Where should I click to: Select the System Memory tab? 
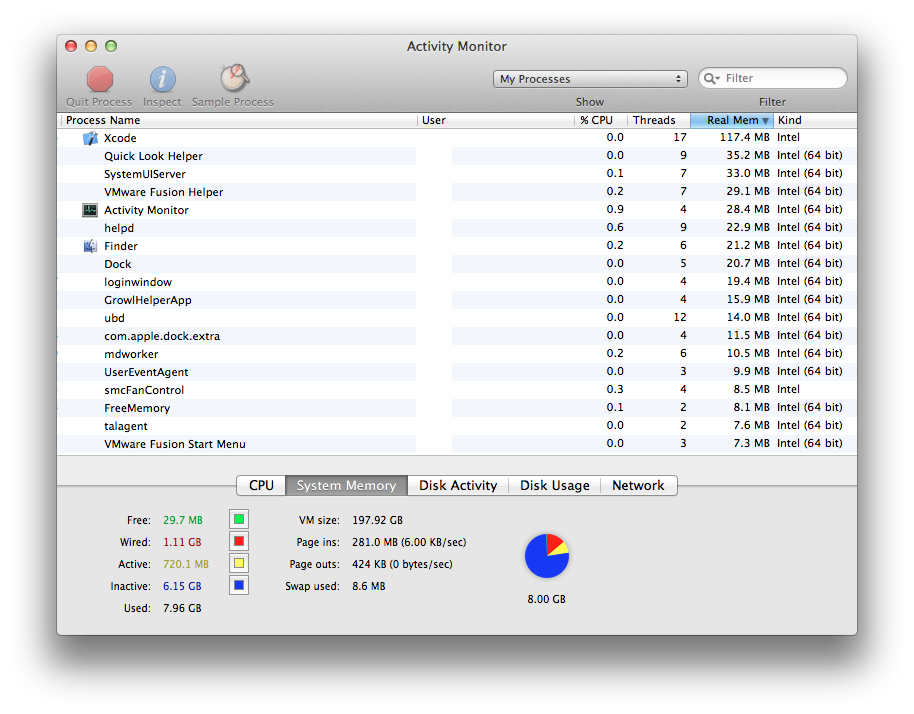tap(346, 486)
